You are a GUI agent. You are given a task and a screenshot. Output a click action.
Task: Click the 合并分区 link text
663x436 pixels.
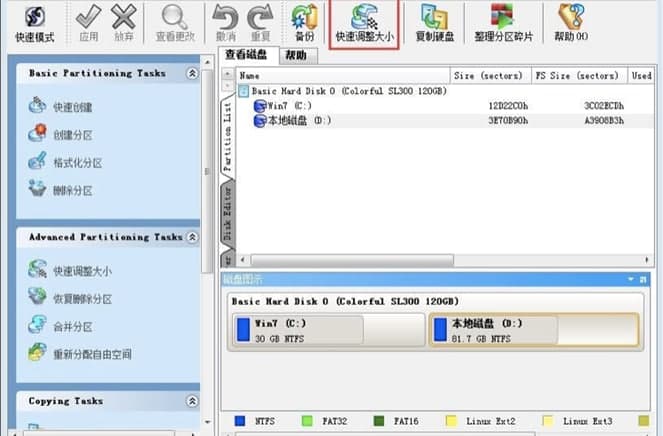click(73, 326)
